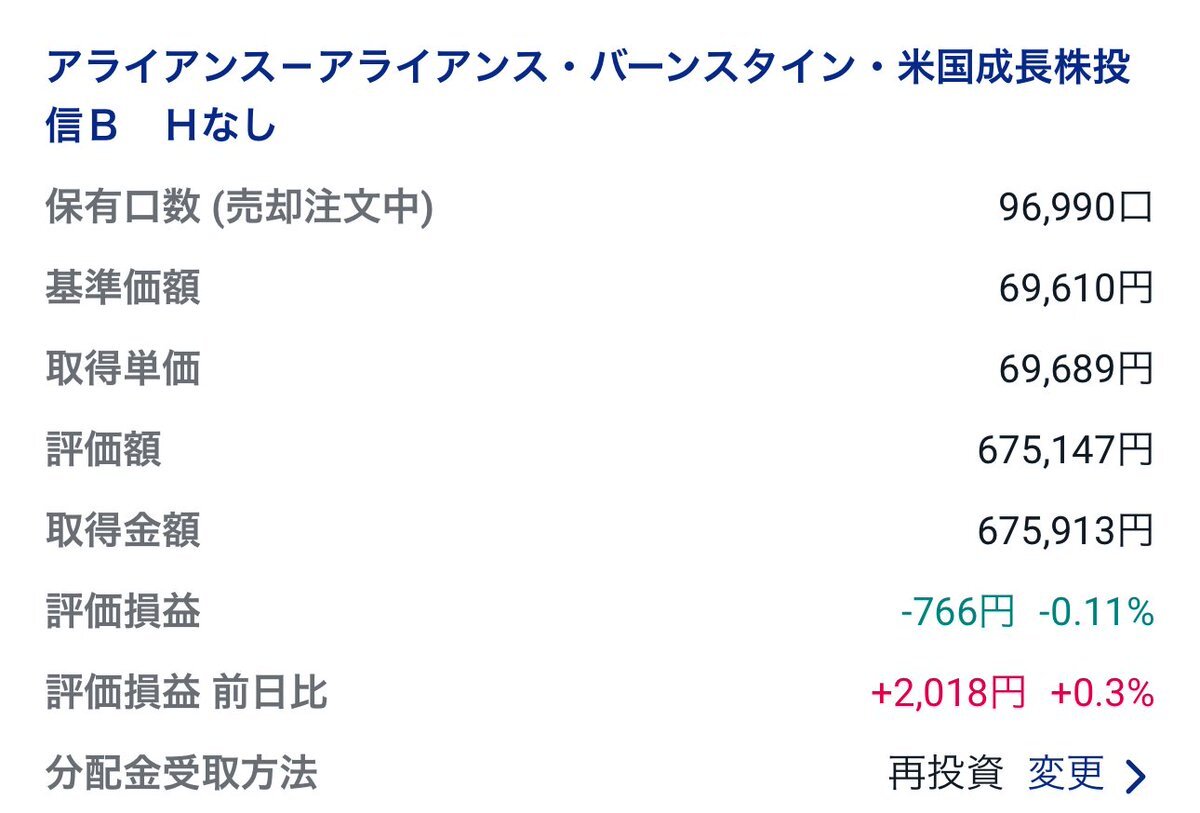Click the +0.3% day-over-day percentage
The height and width of the screenshot is (813, 1200).
[1102, 693]
